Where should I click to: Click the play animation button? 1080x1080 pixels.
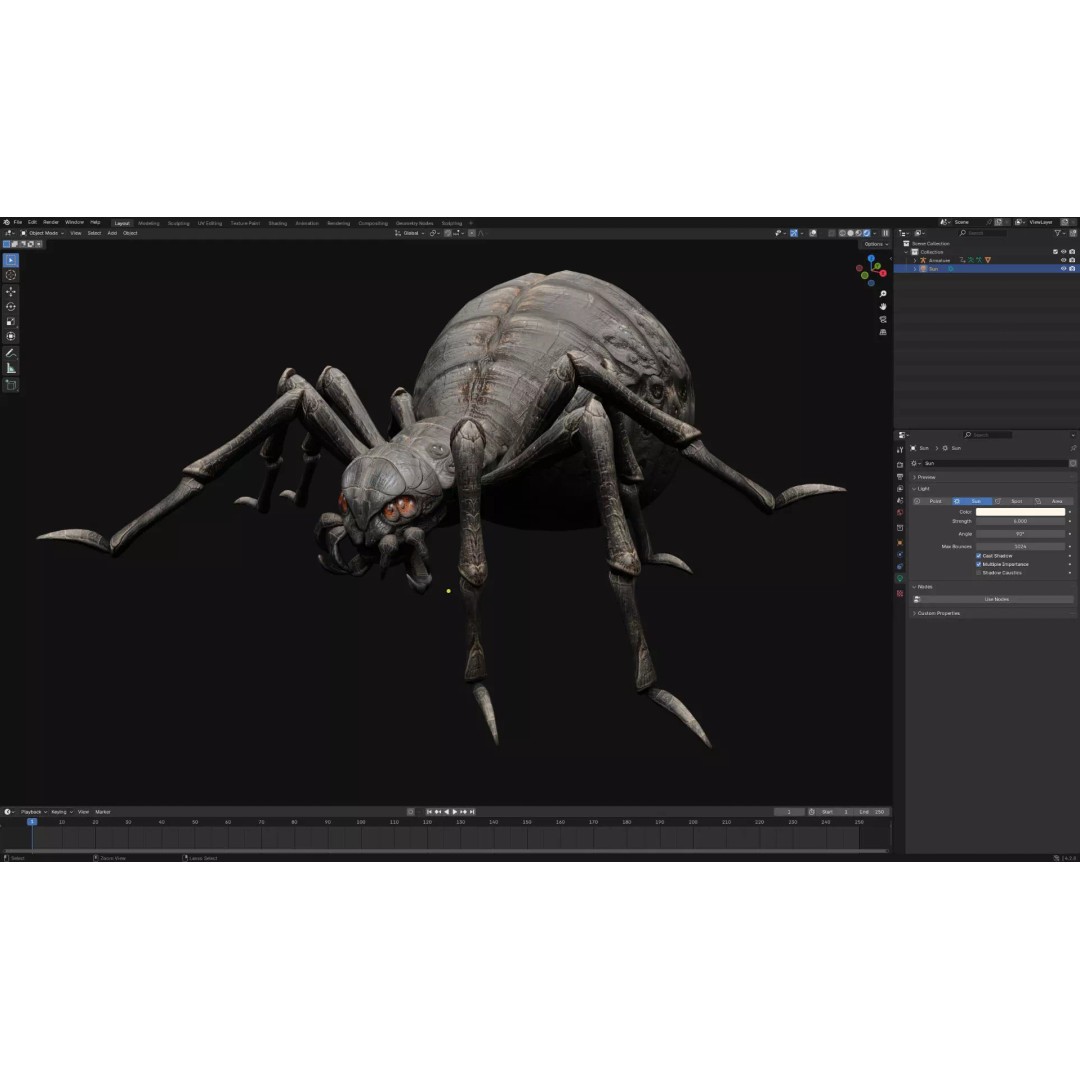point(455,812)
